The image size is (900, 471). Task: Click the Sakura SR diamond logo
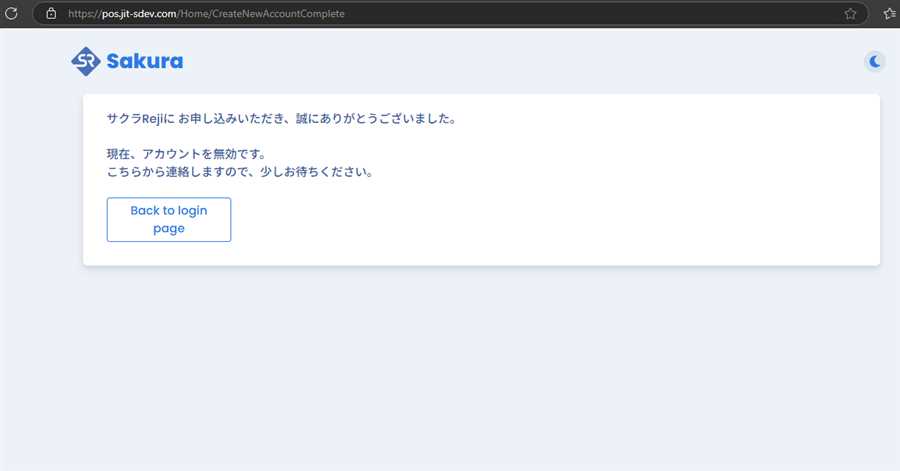[x=86, y=62]
